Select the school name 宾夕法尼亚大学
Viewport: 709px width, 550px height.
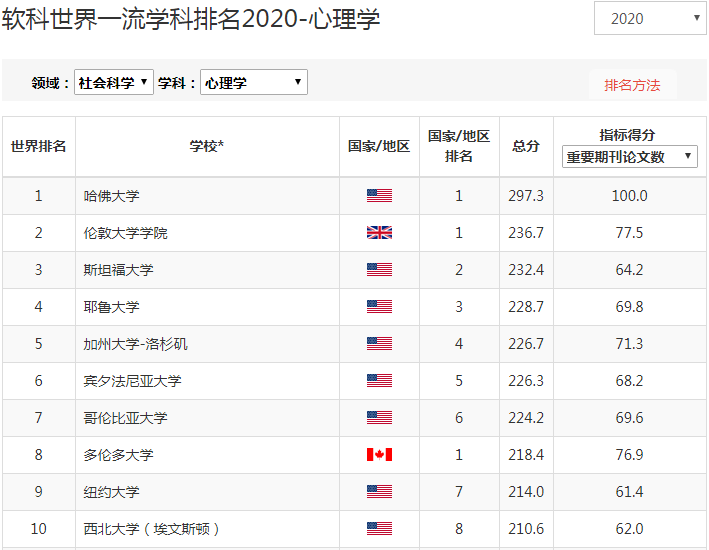click(x=132, y=381)
